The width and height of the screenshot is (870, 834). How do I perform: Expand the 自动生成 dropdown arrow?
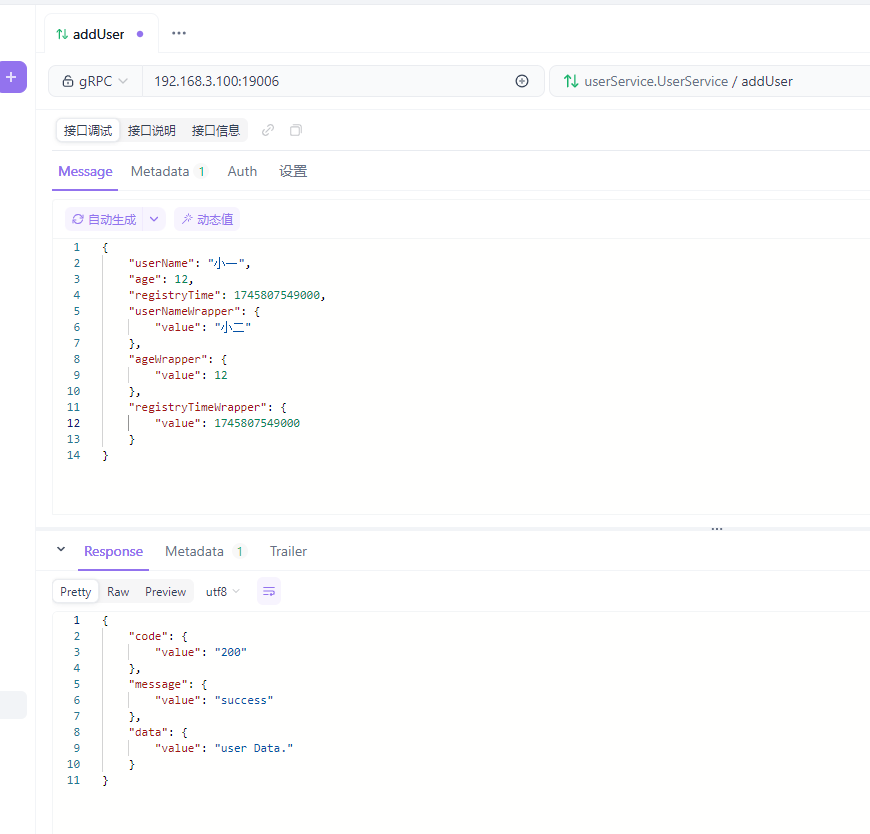[x=154, y=220]
